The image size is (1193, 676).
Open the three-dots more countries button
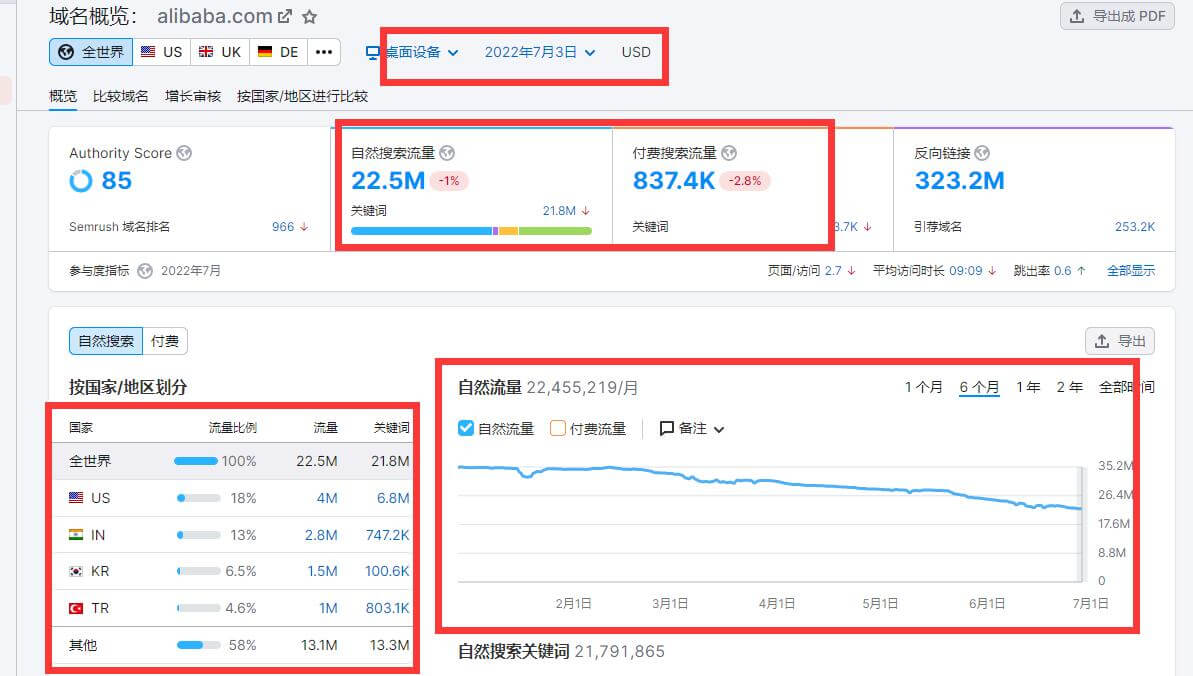pyautogui.click(x=323, y=52)
